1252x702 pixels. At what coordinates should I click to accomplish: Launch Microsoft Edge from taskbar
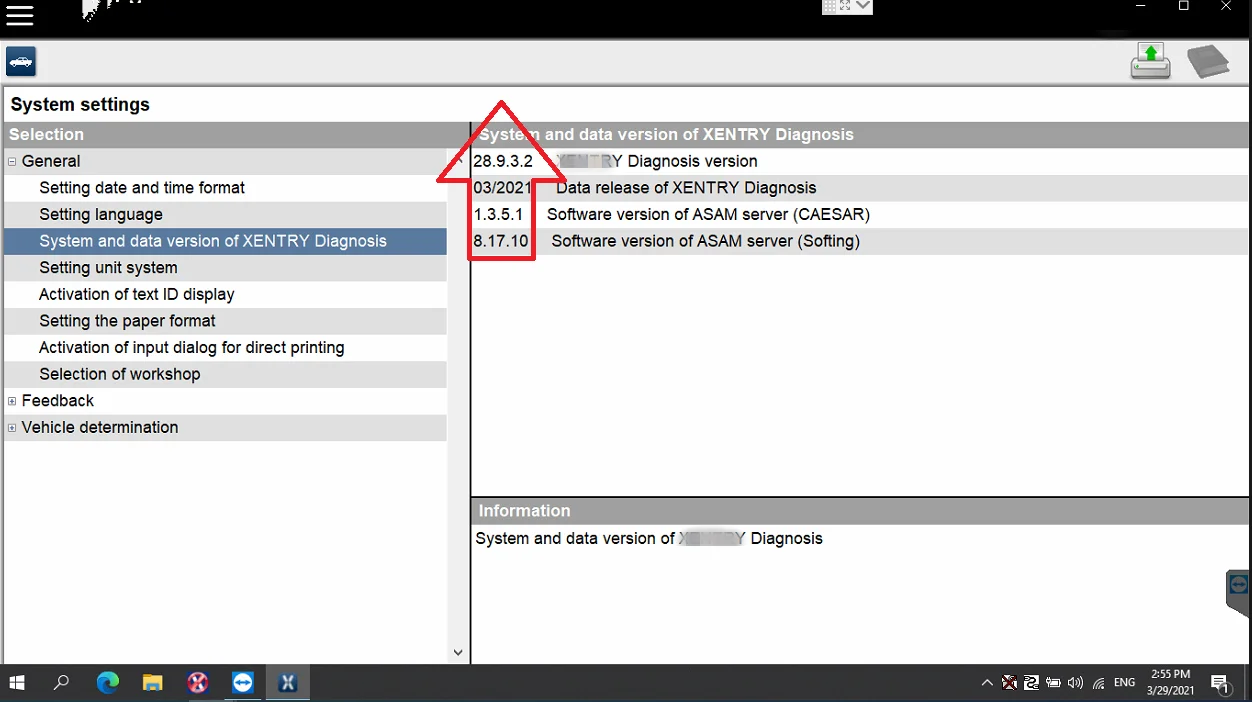pos(107,683)
